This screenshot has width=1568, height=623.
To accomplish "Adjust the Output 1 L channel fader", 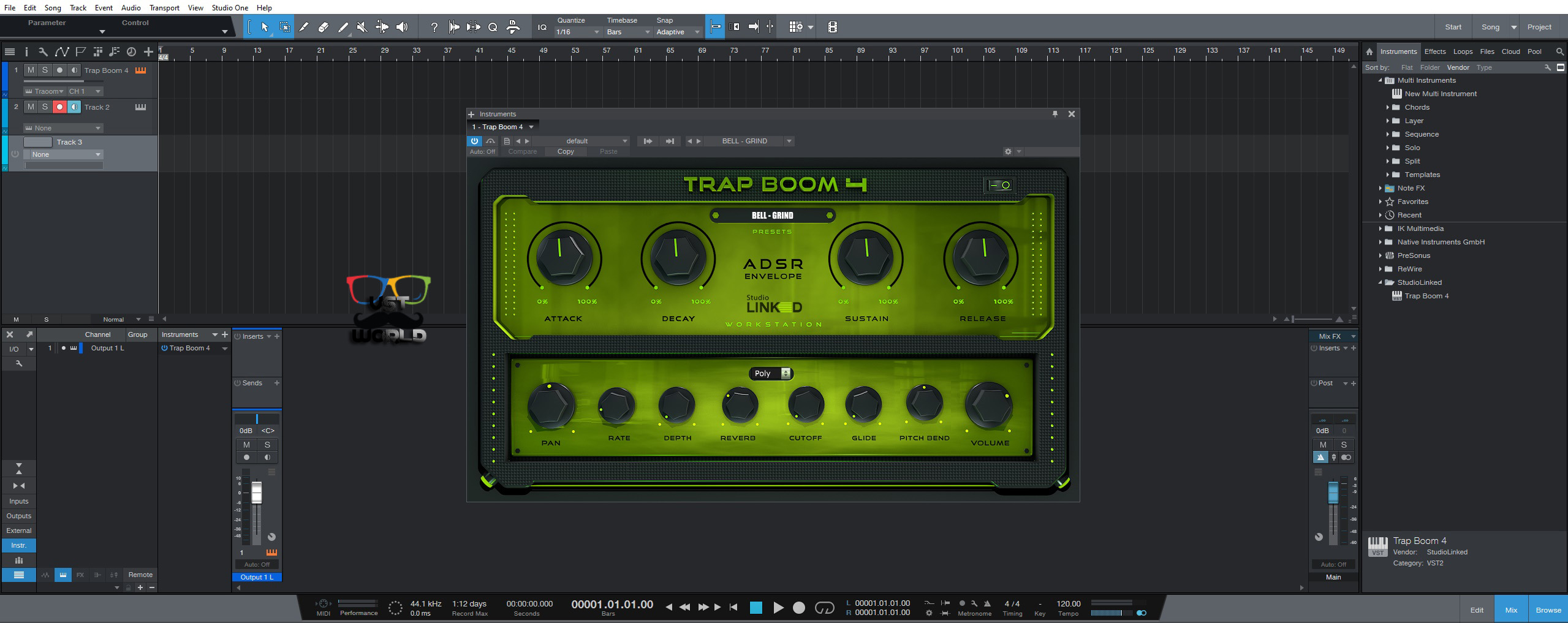I will click(x=257, y=493).
